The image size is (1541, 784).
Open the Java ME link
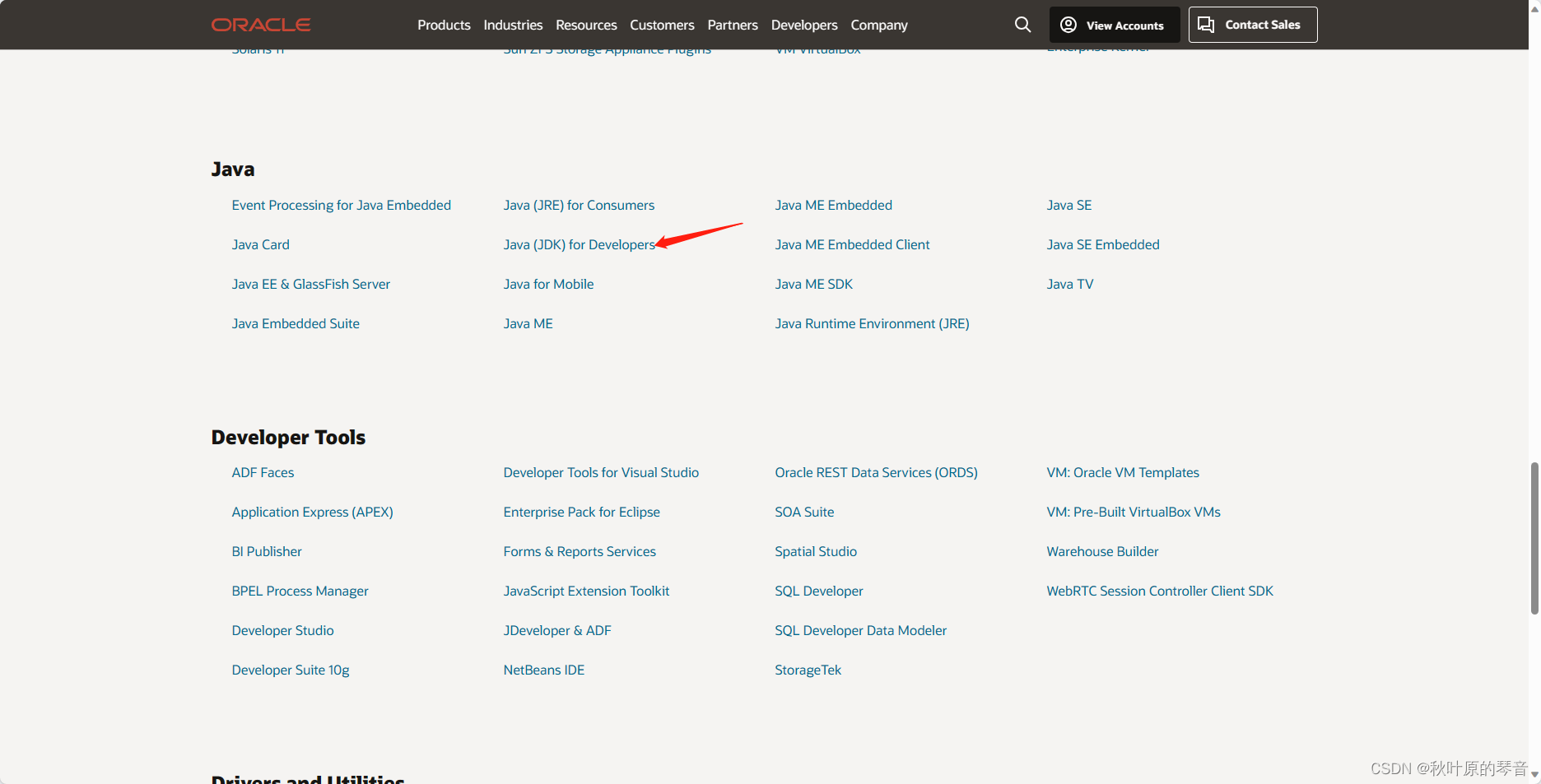(528, 323)
